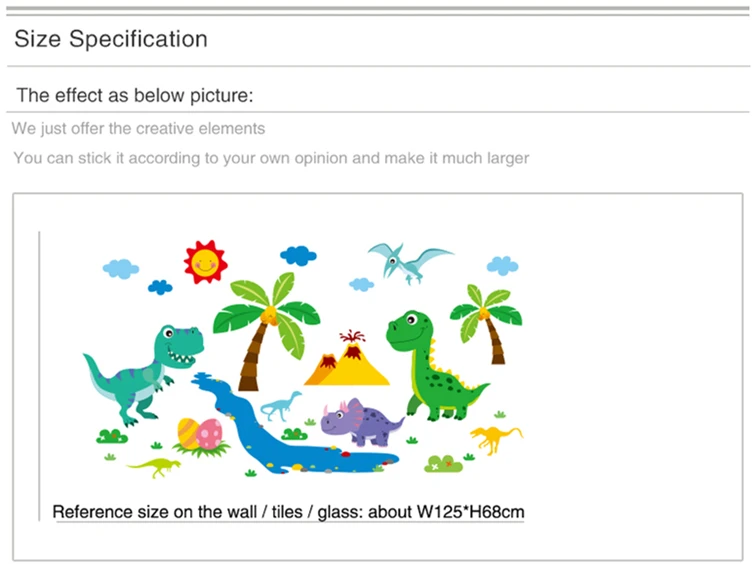Click 'We just offer the creative elements' line
The width and height of the screenshot is (752, 564).
pos(138,129)
